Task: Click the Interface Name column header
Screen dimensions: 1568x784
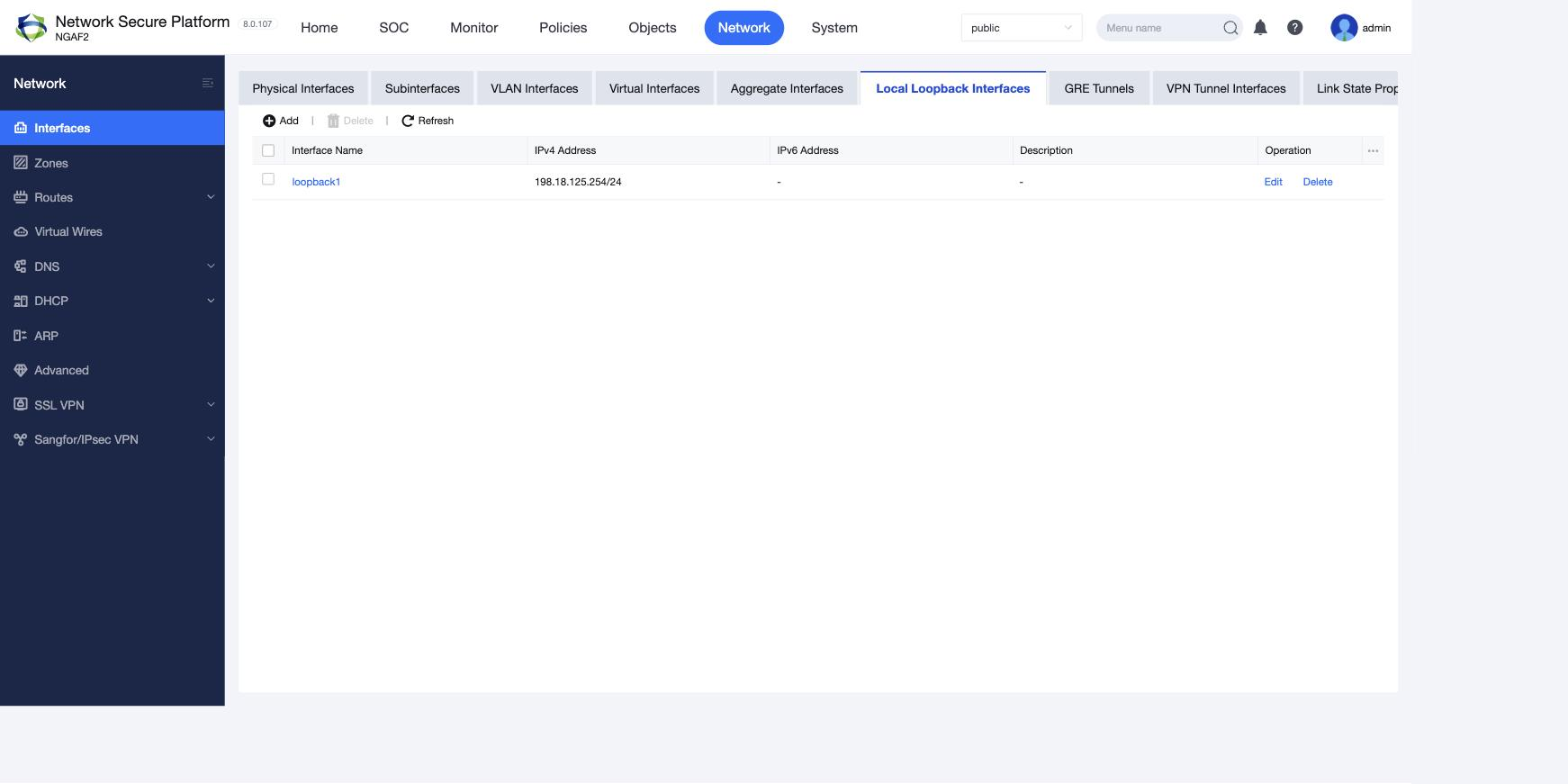Action: [x=405, y=150]
